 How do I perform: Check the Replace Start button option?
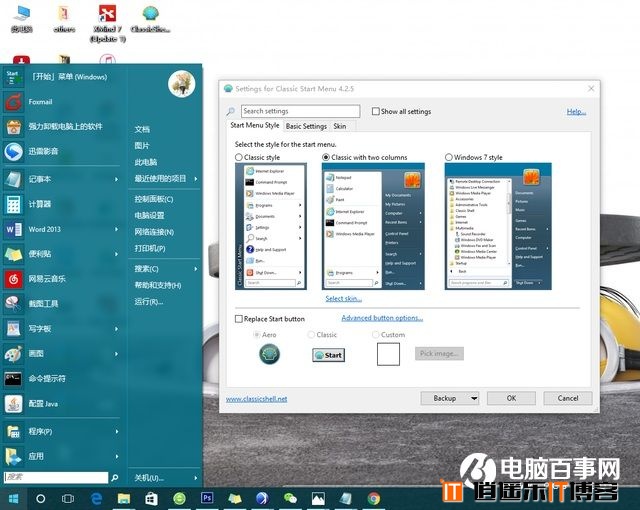239,319
